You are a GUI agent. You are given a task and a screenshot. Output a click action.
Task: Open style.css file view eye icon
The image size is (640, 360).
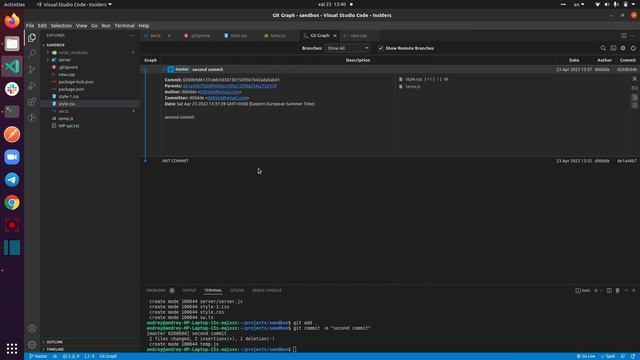[446, 79]
